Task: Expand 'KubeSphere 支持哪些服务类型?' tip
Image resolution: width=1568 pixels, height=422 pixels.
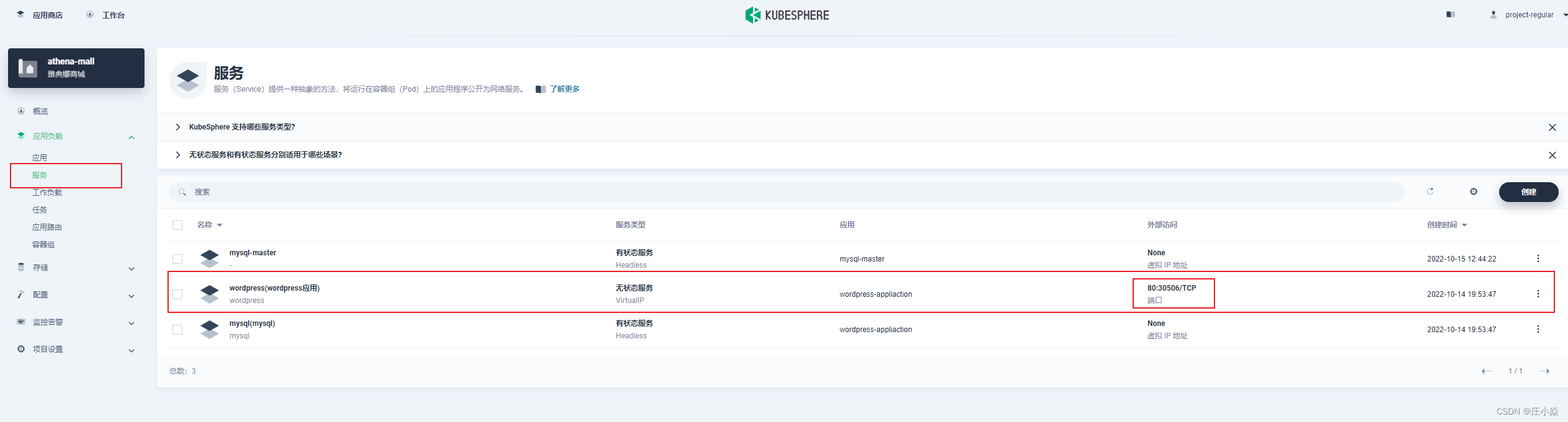Action: 178,127
